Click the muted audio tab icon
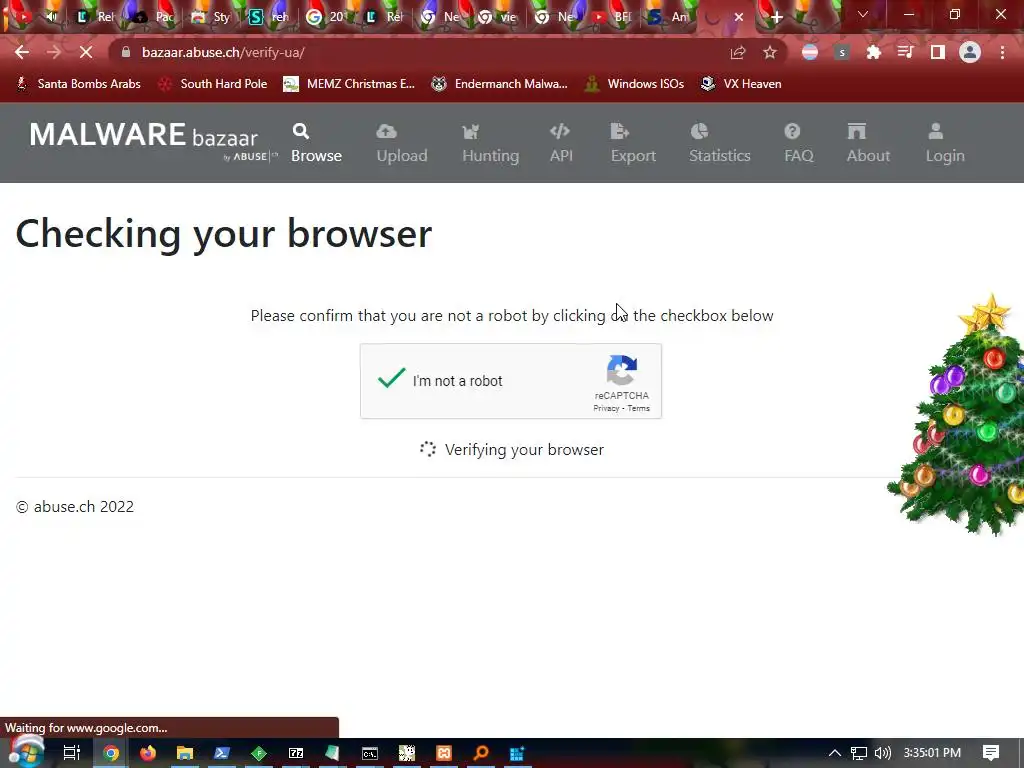 tap(52, 17)
